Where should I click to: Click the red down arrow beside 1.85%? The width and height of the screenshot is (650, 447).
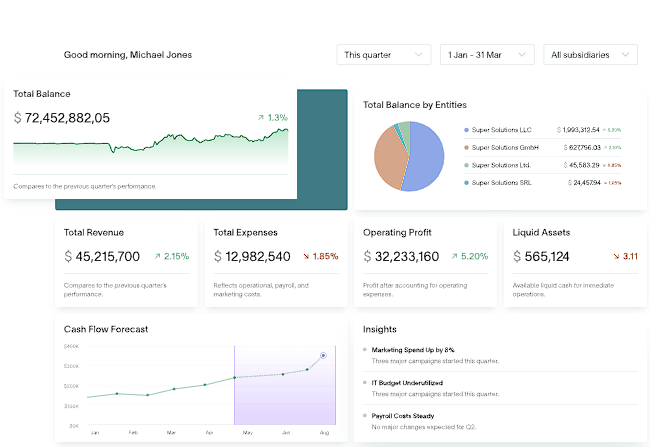click(x=306, y=256)
